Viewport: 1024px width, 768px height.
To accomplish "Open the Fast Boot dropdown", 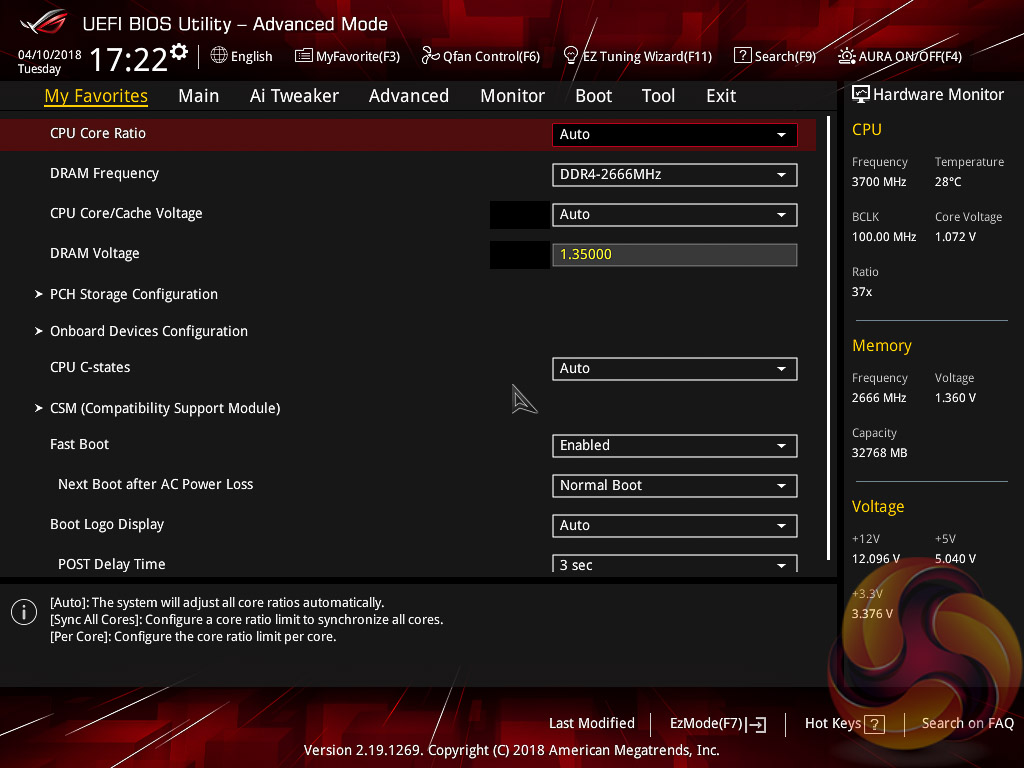I will [675, 445].
